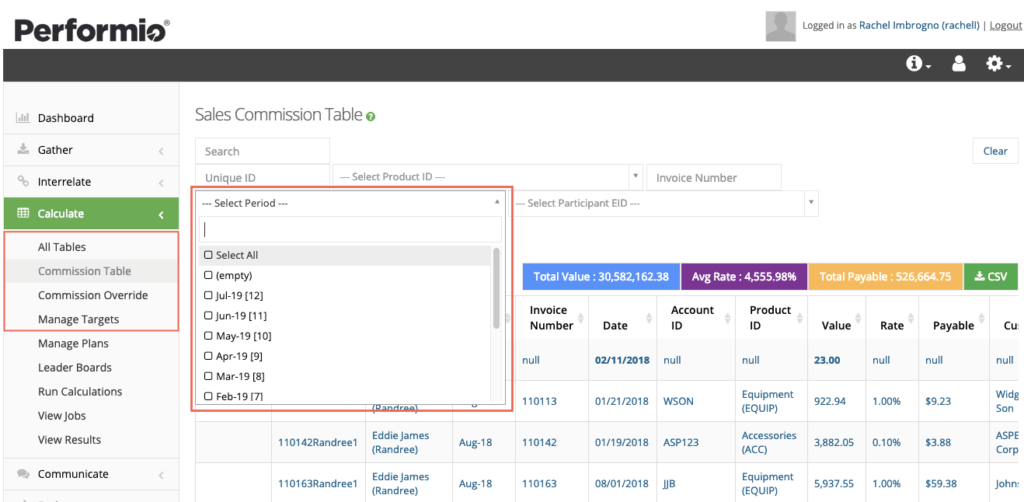Click the Logout link
The image size is (1024, 502).
(1006, 25)
